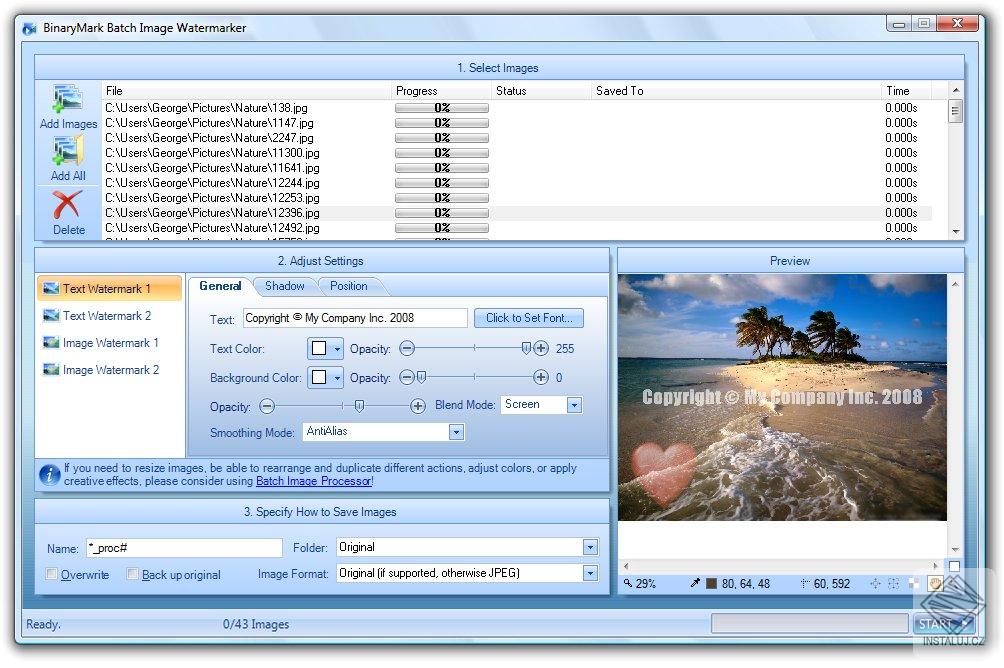This screenshot has width=1004, height=668.
Task: Enable the Back up original checkbox
Action: 133,574
